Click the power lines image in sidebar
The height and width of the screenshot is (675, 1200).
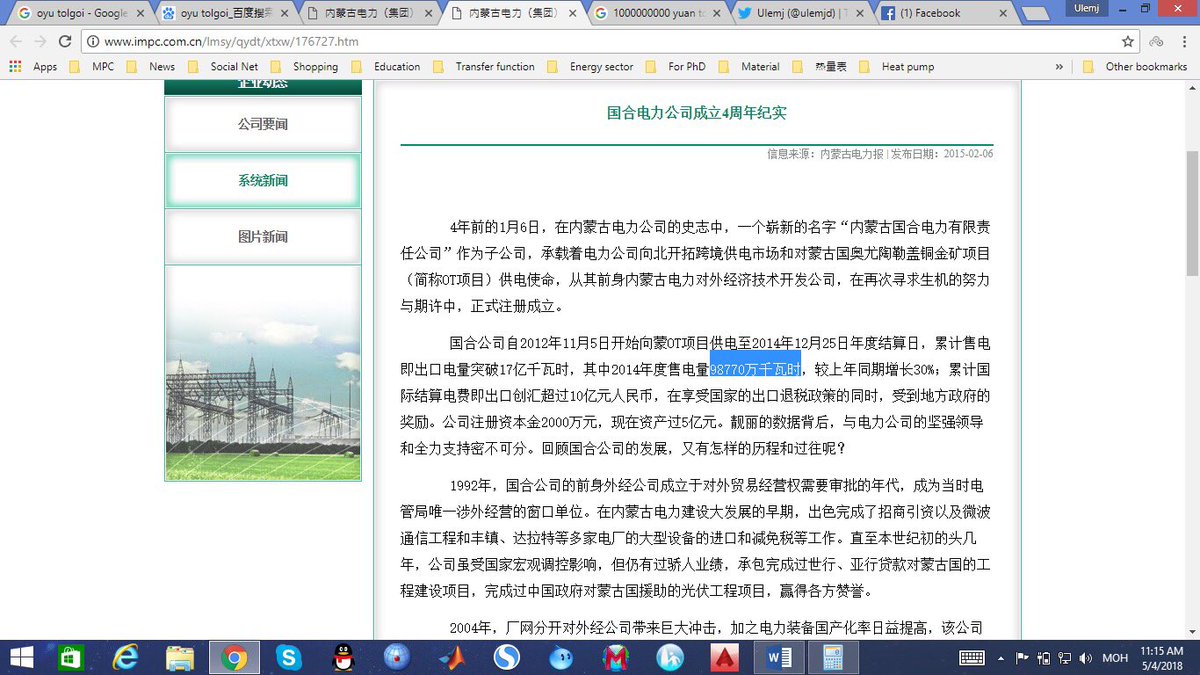click(263, 373)
